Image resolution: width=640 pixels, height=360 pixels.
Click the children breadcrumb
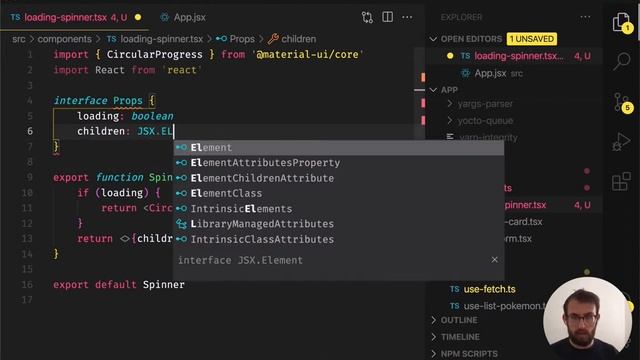tap(292, 39)
